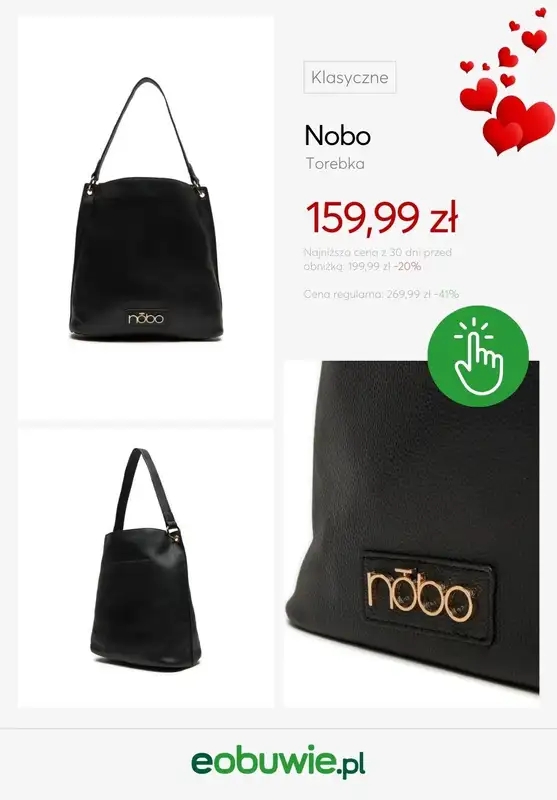Click the 159,99 zł sale price

382,217
